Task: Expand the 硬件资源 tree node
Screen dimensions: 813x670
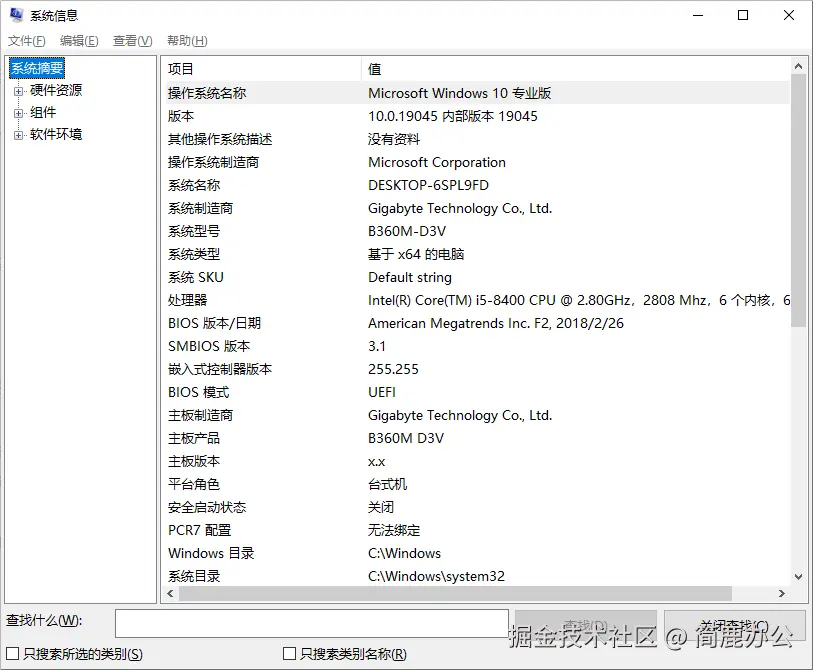Action: click(18, 89)
